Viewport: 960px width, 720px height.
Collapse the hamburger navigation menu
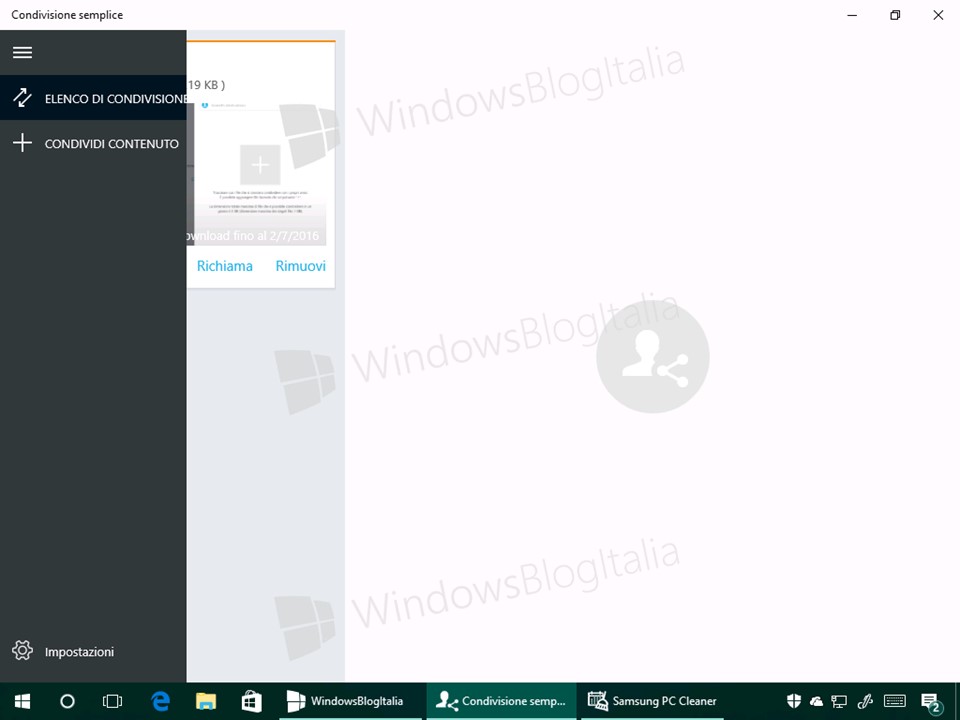[23, 52]
